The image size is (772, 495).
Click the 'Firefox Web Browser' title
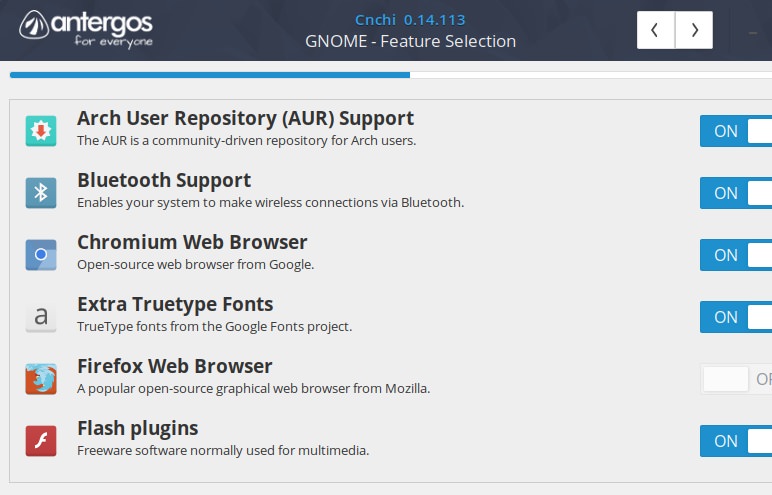pyautogui.click(x=174, y=366)
